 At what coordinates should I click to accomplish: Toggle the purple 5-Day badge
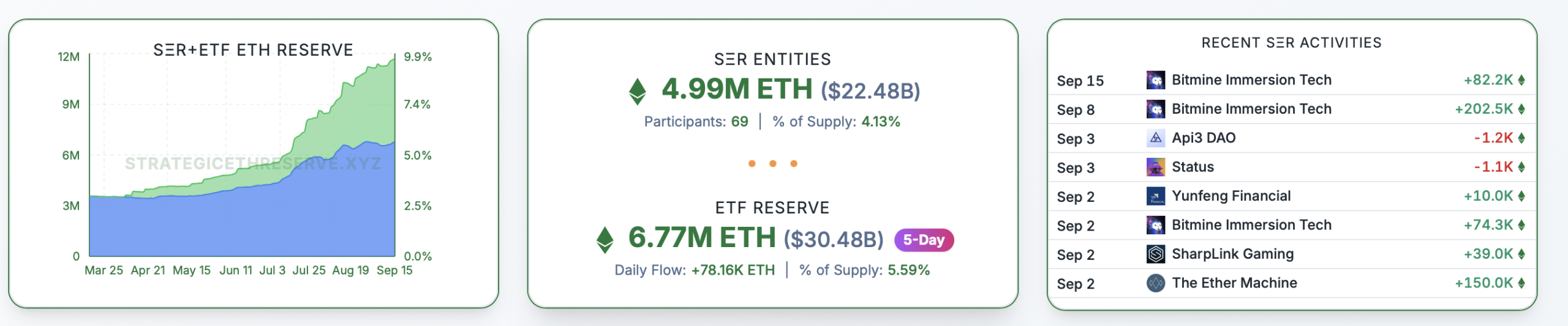[x=924, y=240]
